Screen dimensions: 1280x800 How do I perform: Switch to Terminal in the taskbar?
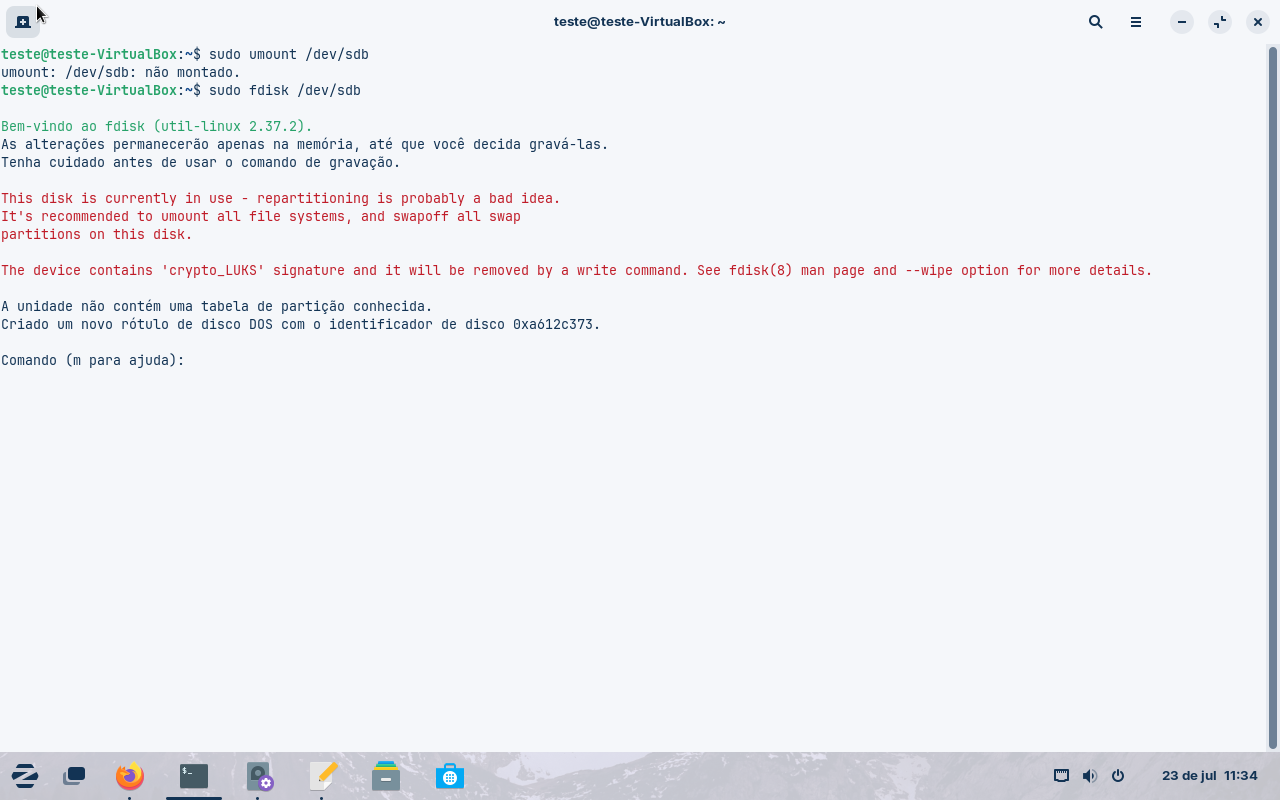click(193, 776)
